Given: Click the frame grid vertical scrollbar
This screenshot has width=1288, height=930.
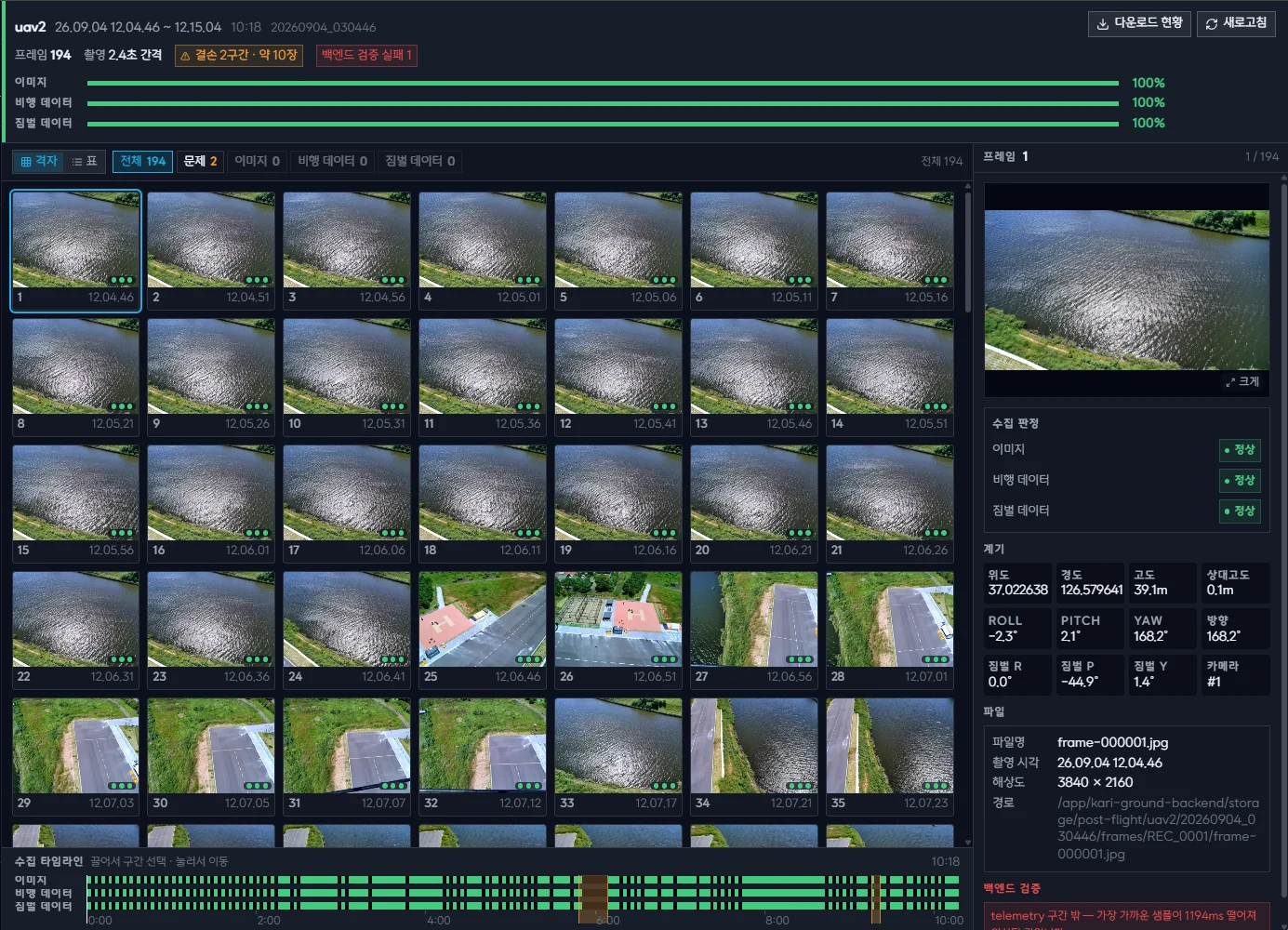Looking at the screenshot, I should point(968,251).
